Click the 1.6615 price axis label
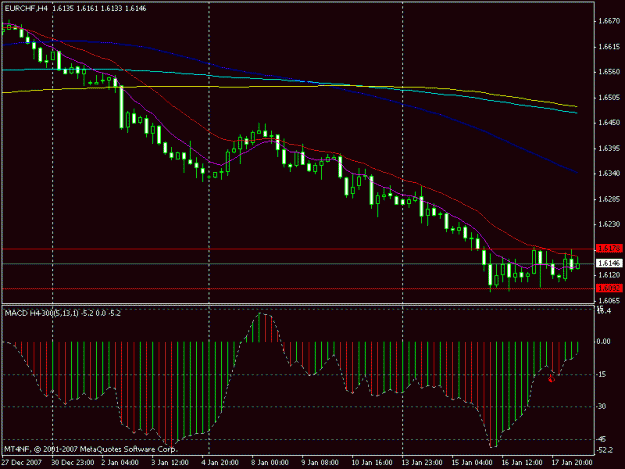 point(609,47)
